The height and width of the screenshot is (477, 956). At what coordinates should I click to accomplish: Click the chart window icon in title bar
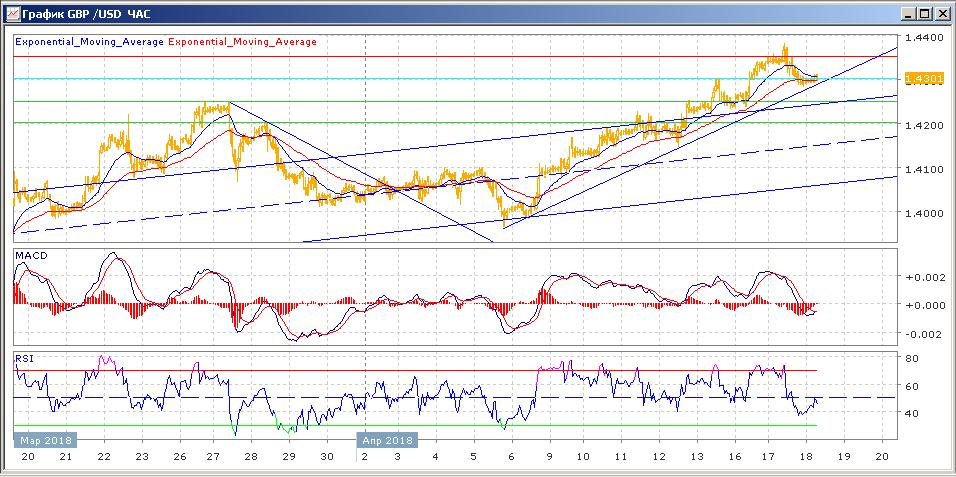coord(11,13)
